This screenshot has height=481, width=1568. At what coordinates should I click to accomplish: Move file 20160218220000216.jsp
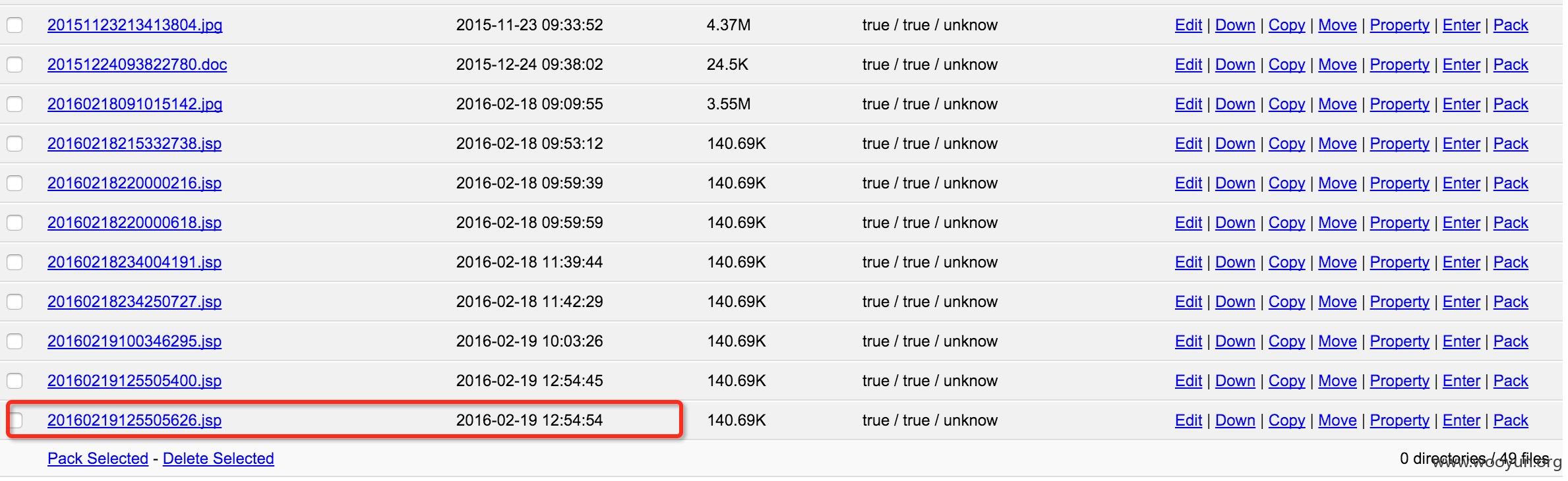1337,183
